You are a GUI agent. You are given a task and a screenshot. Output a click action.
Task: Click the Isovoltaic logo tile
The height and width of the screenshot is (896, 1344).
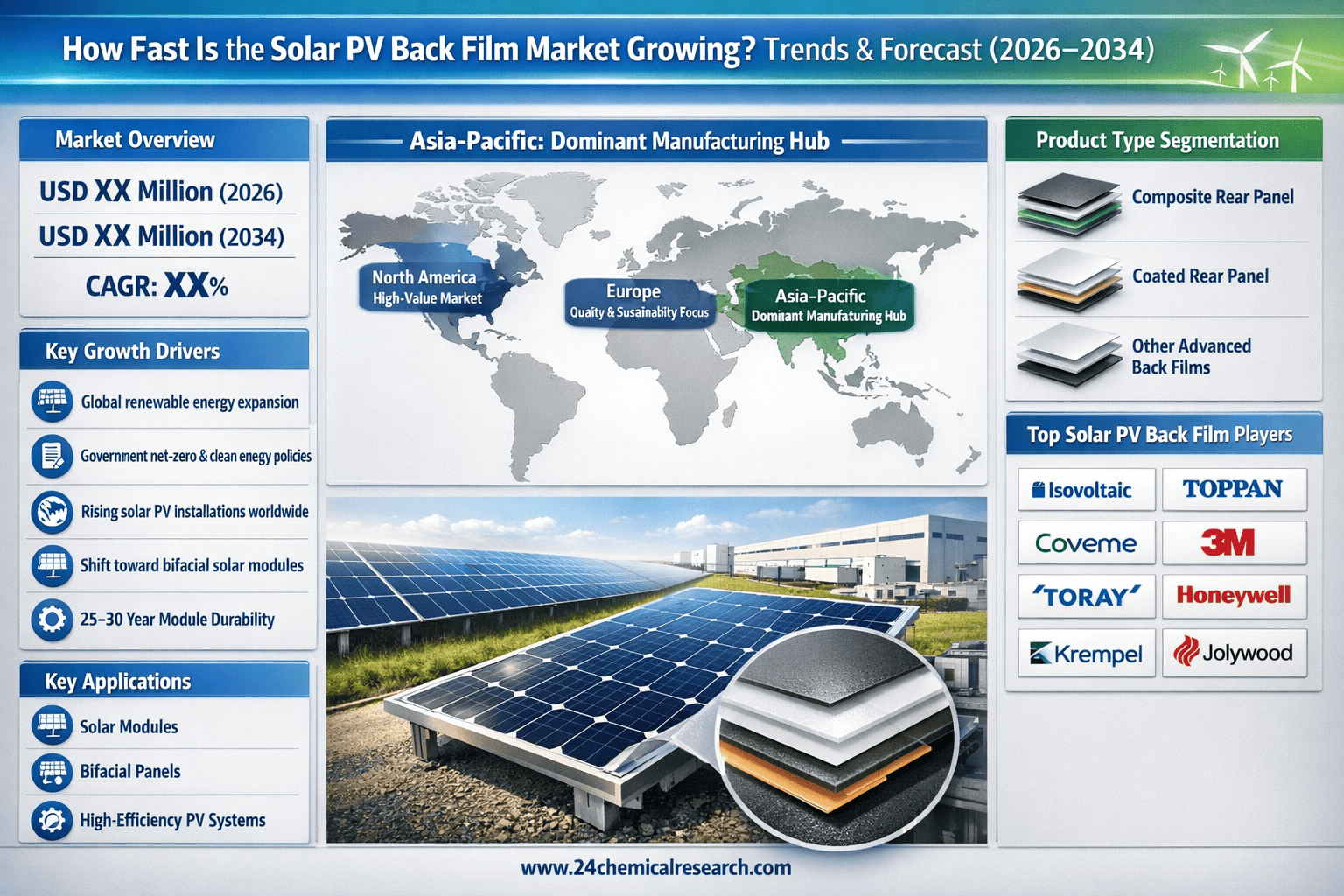tap(1086, 490)
